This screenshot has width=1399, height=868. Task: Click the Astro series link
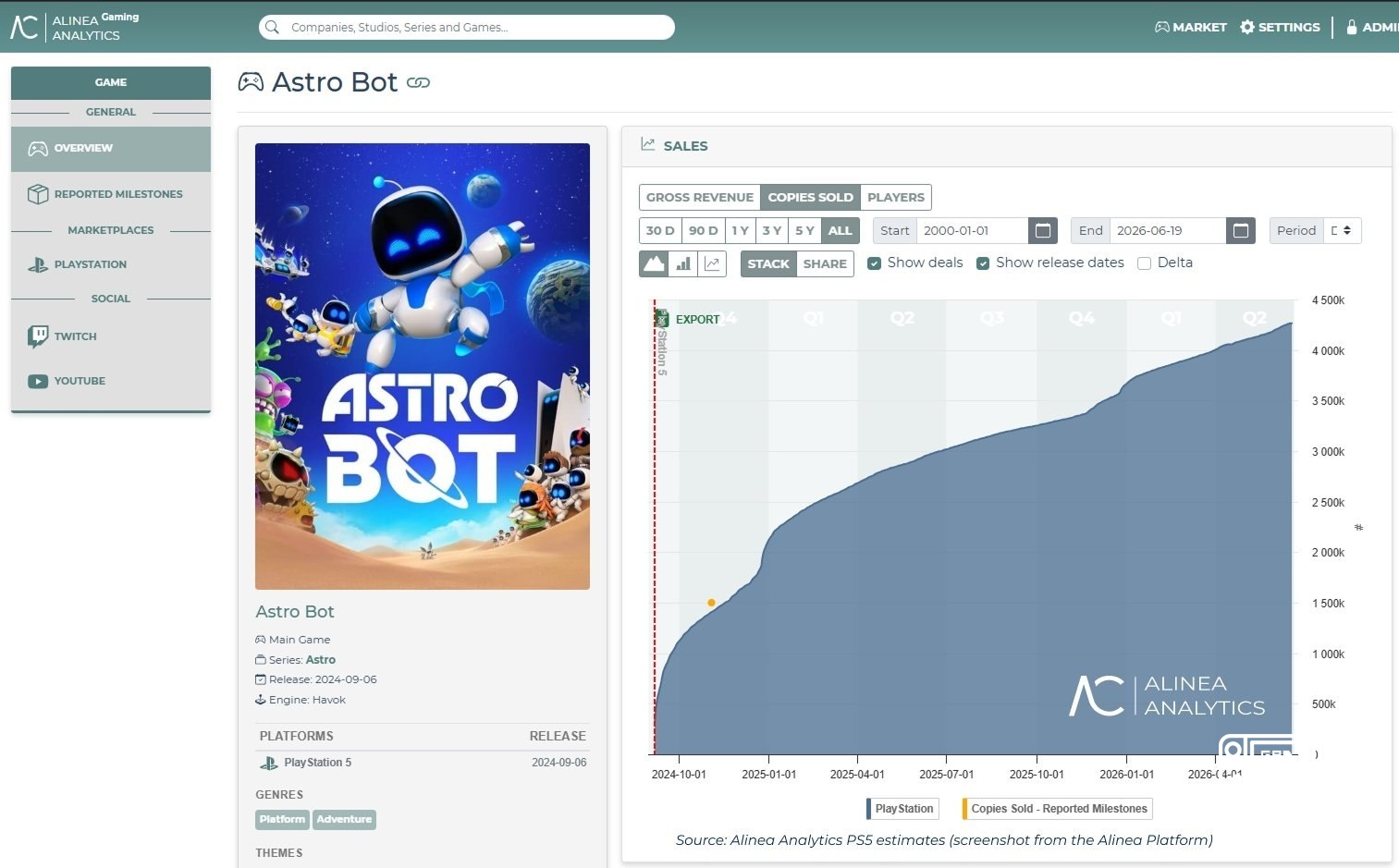pos(321,660)
